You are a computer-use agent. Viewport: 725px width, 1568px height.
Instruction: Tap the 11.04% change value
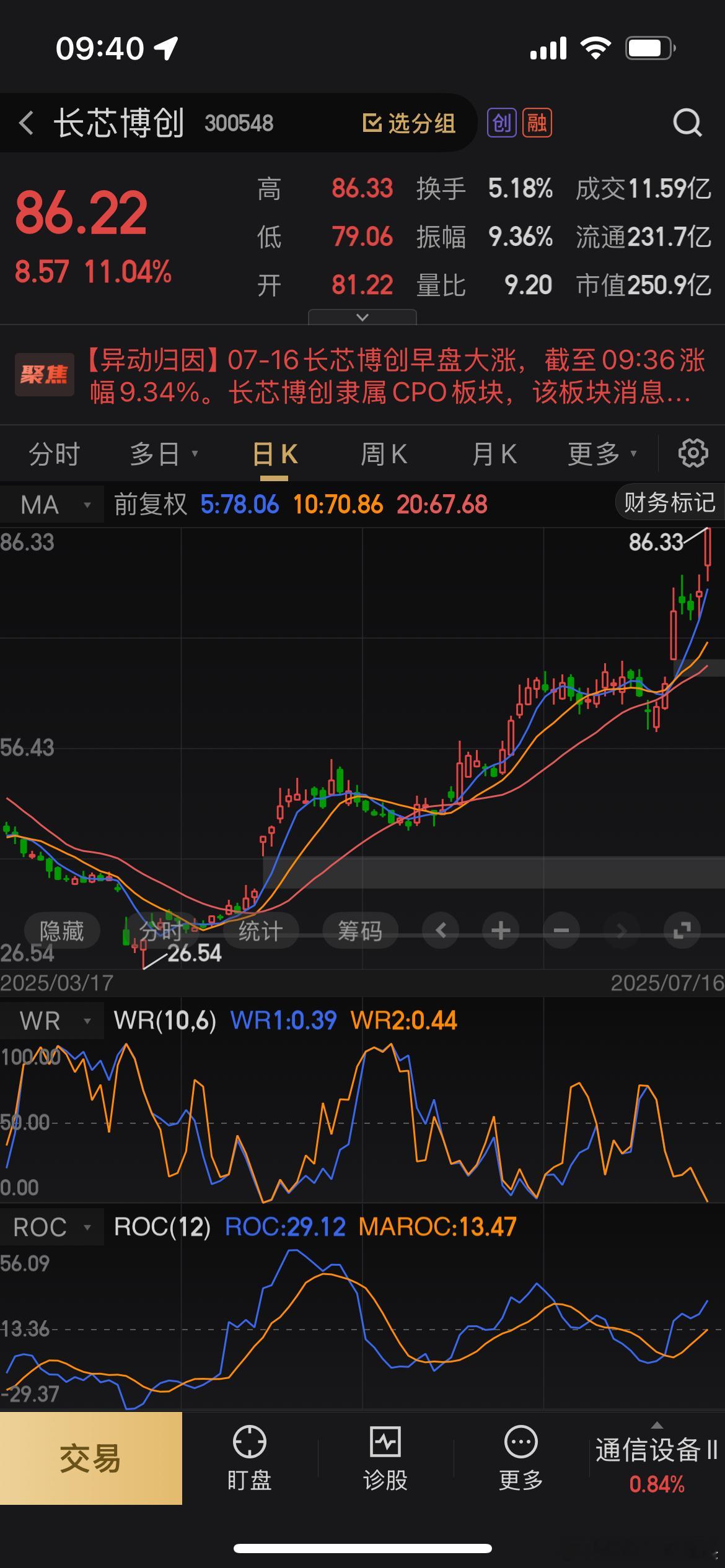point(128,272)
